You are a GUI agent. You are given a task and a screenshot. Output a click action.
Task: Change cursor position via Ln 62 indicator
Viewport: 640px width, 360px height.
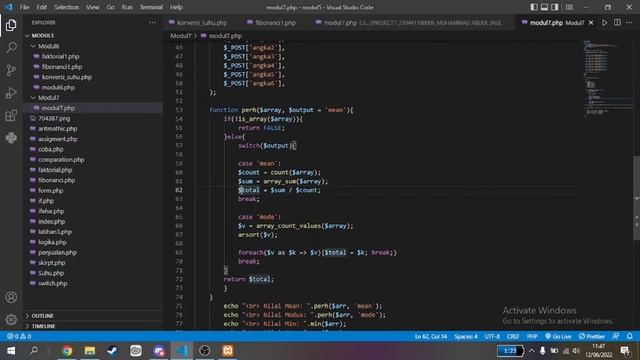(x=431, y=336)
